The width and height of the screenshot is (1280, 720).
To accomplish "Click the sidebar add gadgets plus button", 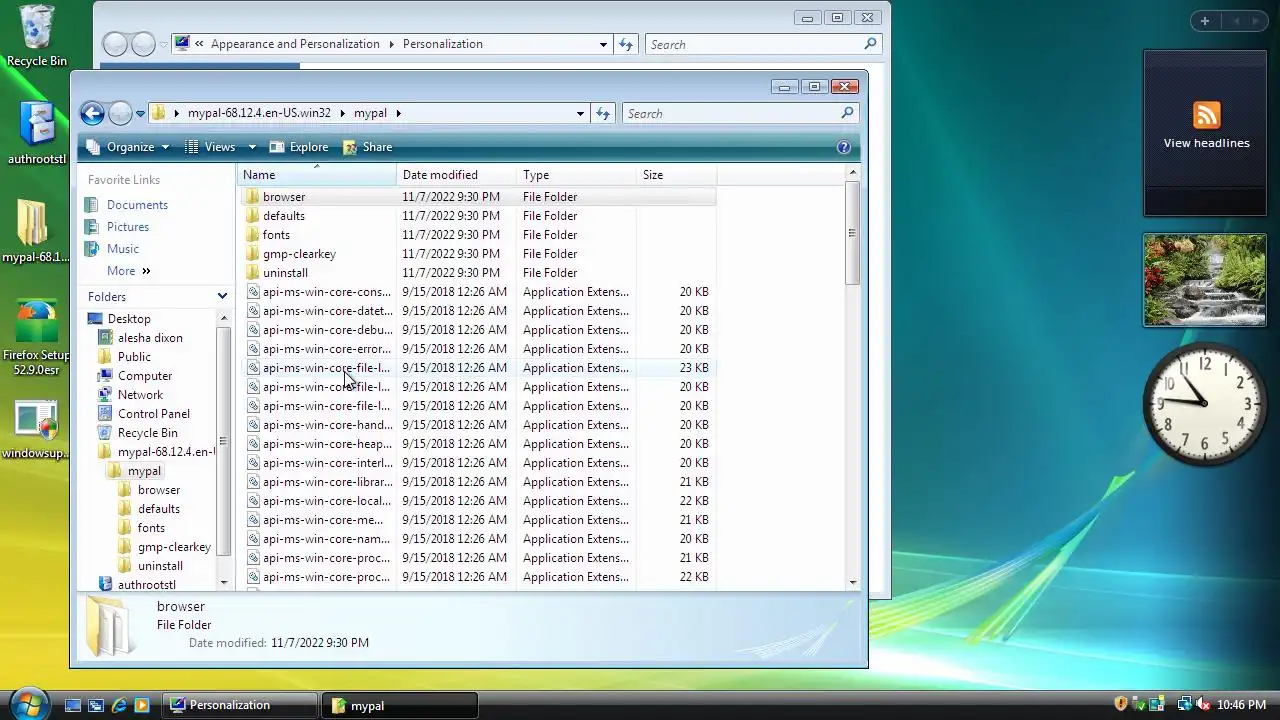I will [1205, 21].
